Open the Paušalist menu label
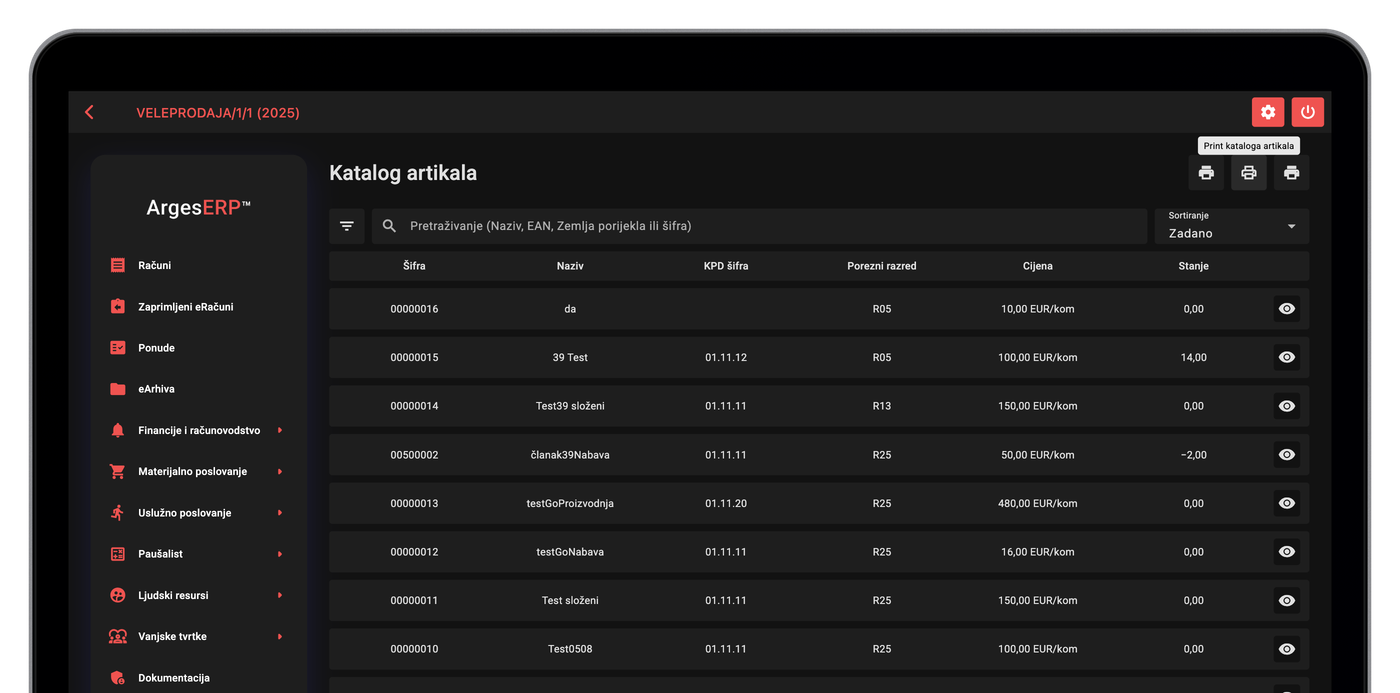Image resolution: width=1400 pixels, height=693 pixels. [x=160, y=554]
